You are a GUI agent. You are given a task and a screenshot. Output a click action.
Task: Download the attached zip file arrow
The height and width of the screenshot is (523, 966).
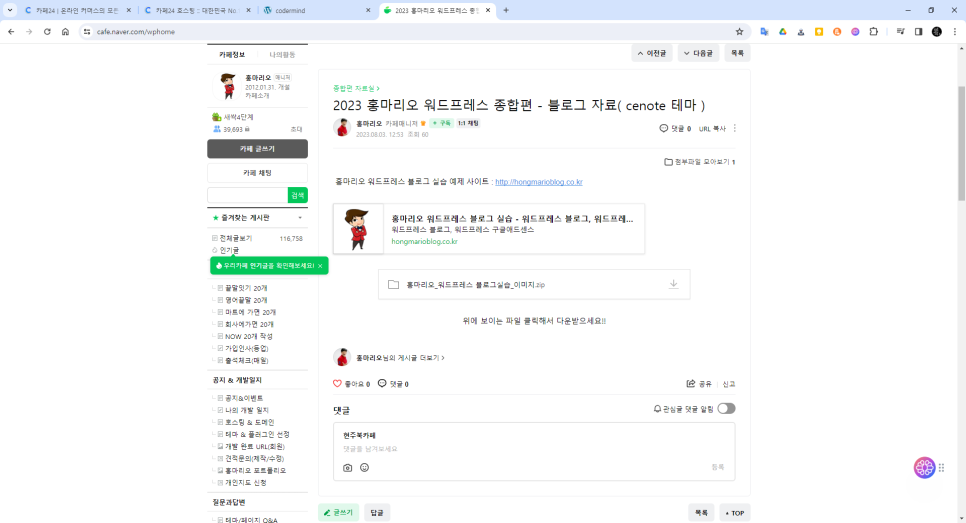point(673,284)
